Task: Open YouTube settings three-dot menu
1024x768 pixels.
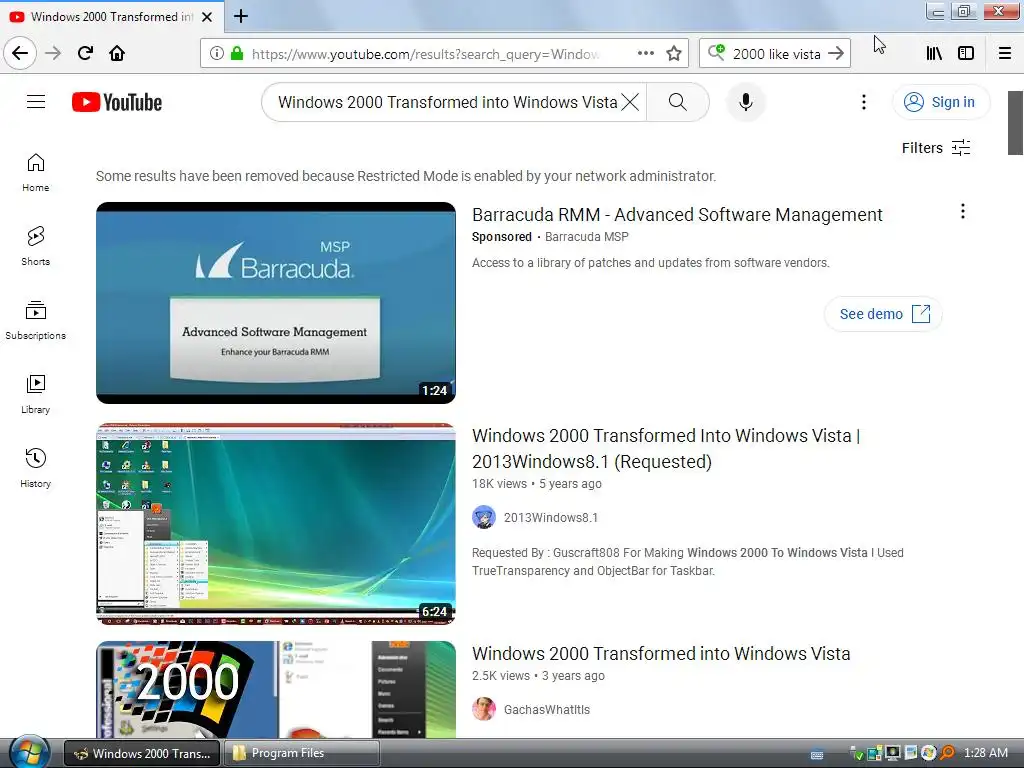Action: (x=864, y=102)
